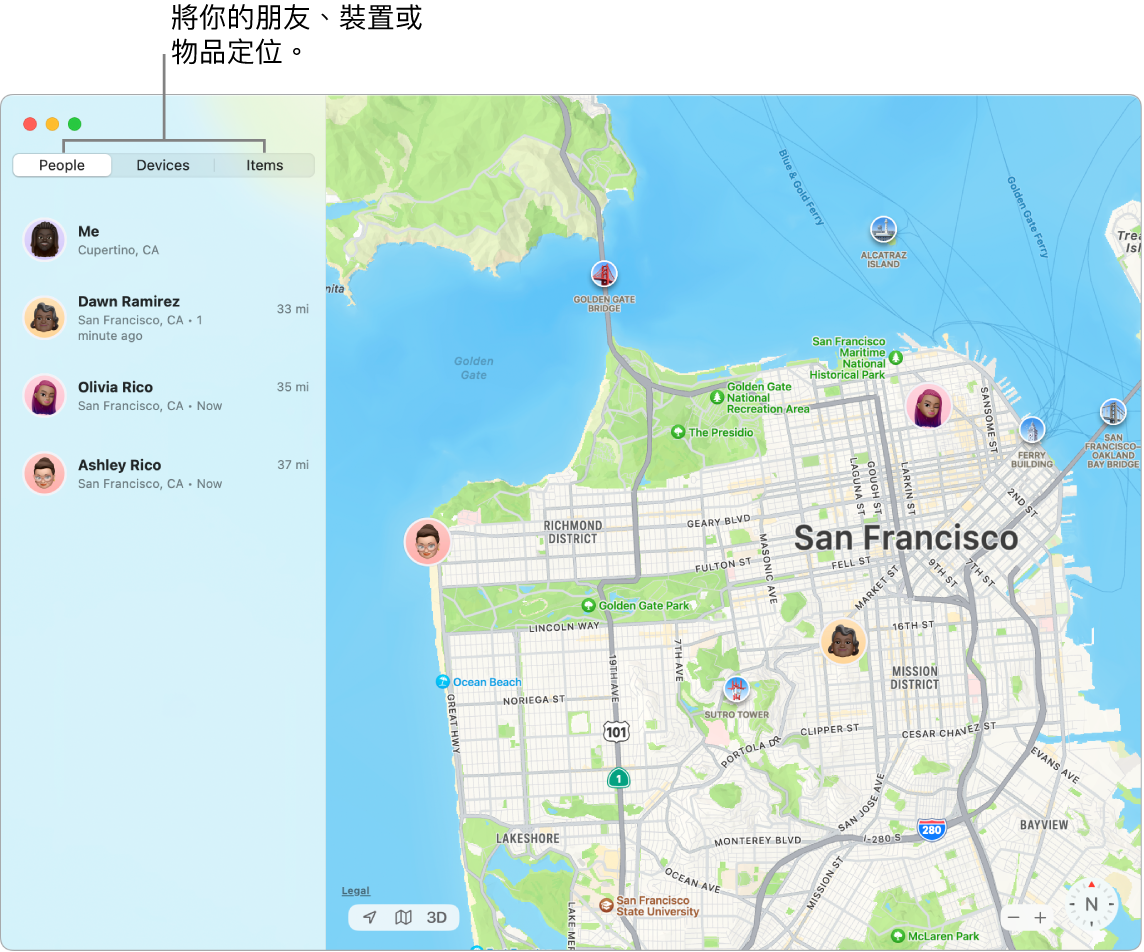Viewport: 1144px width, 952px height.
Task: Click the Alcatraz Island landmark icon
Action: 883,230
